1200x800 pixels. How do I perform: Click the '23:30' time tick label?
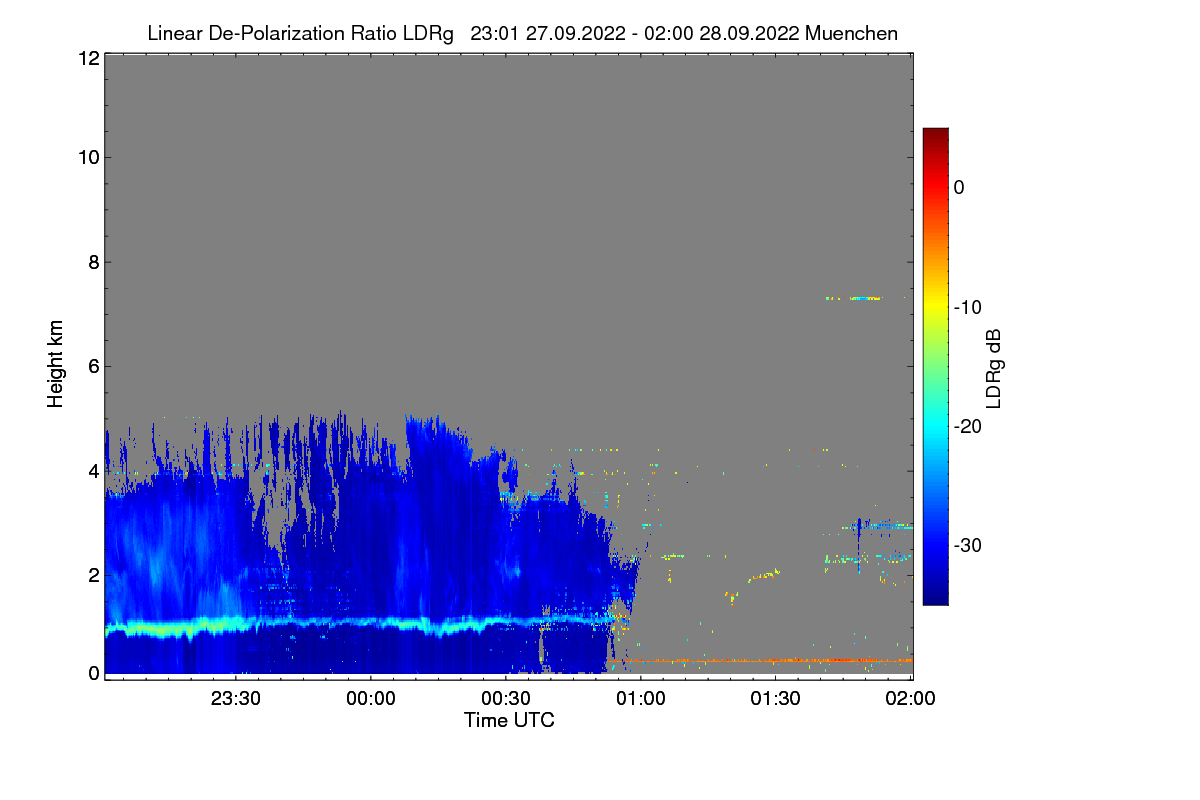236,699
